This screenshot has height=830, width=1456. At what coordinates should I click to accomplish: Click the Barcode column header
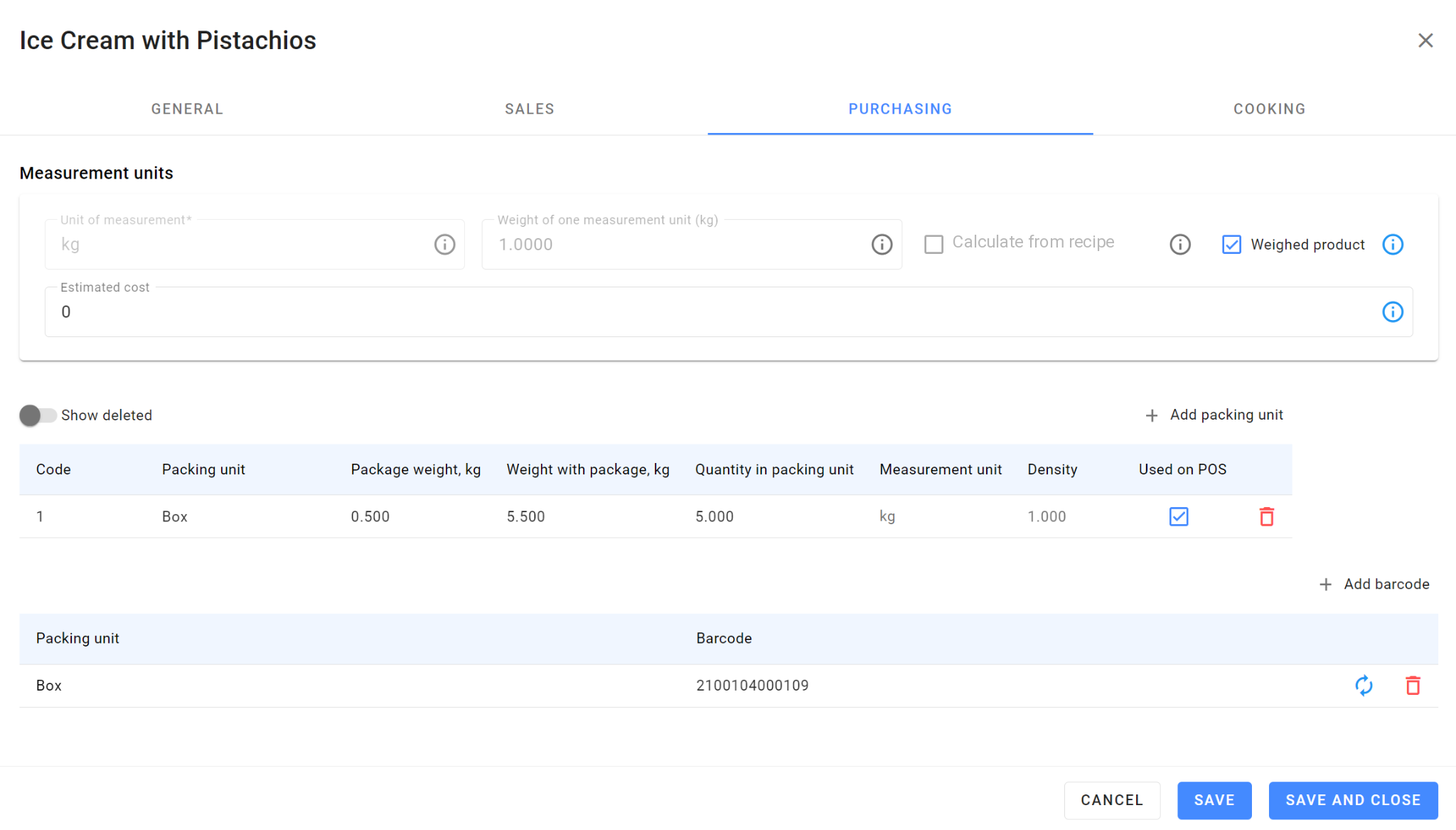[724, 638]
